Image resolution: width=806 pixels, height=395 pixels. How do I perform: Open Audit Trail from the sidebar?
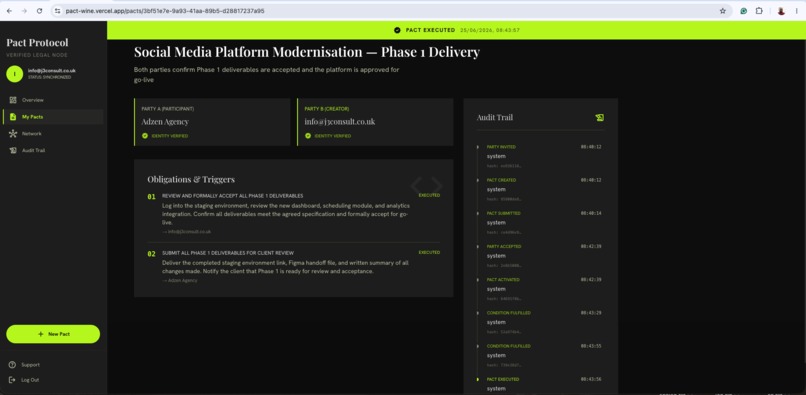click(x=53, y=151)
